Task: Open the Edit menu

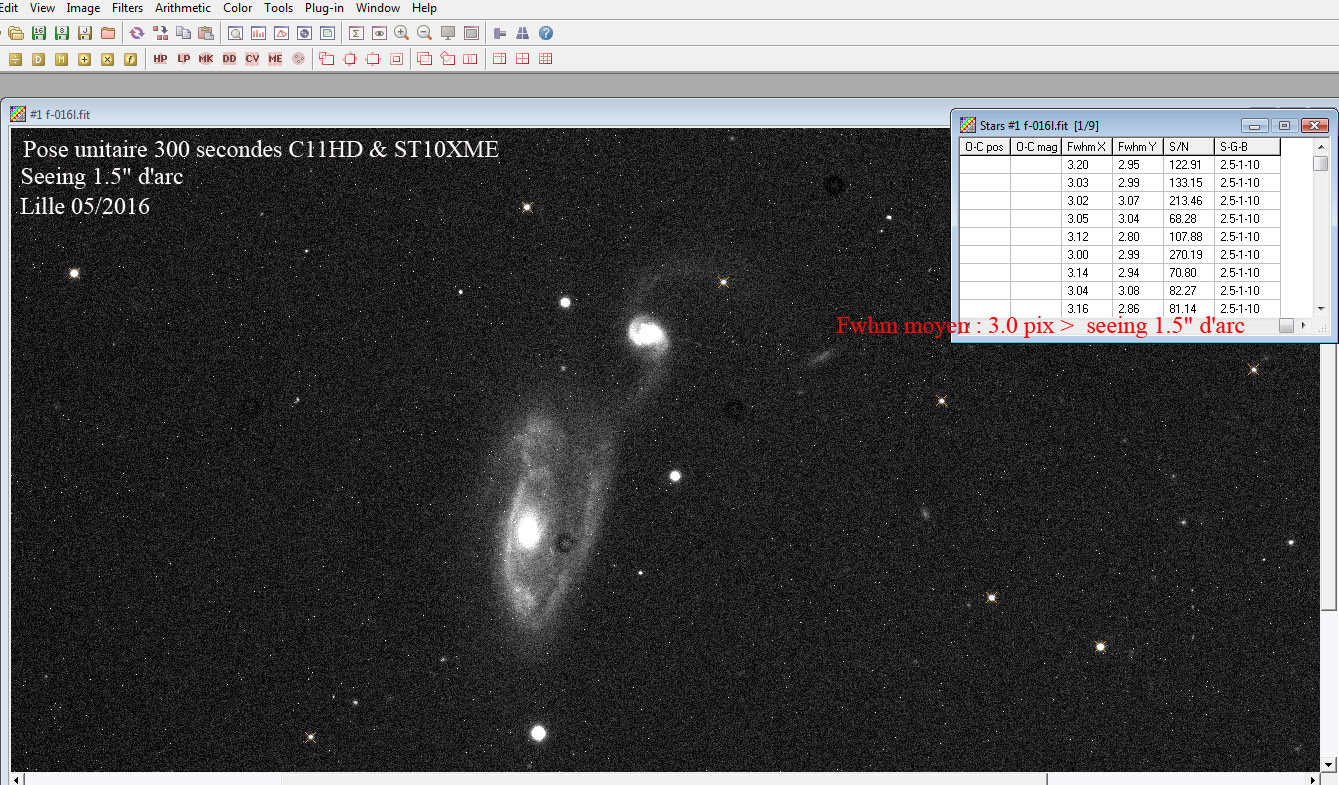Action: [x=8, y=8]
